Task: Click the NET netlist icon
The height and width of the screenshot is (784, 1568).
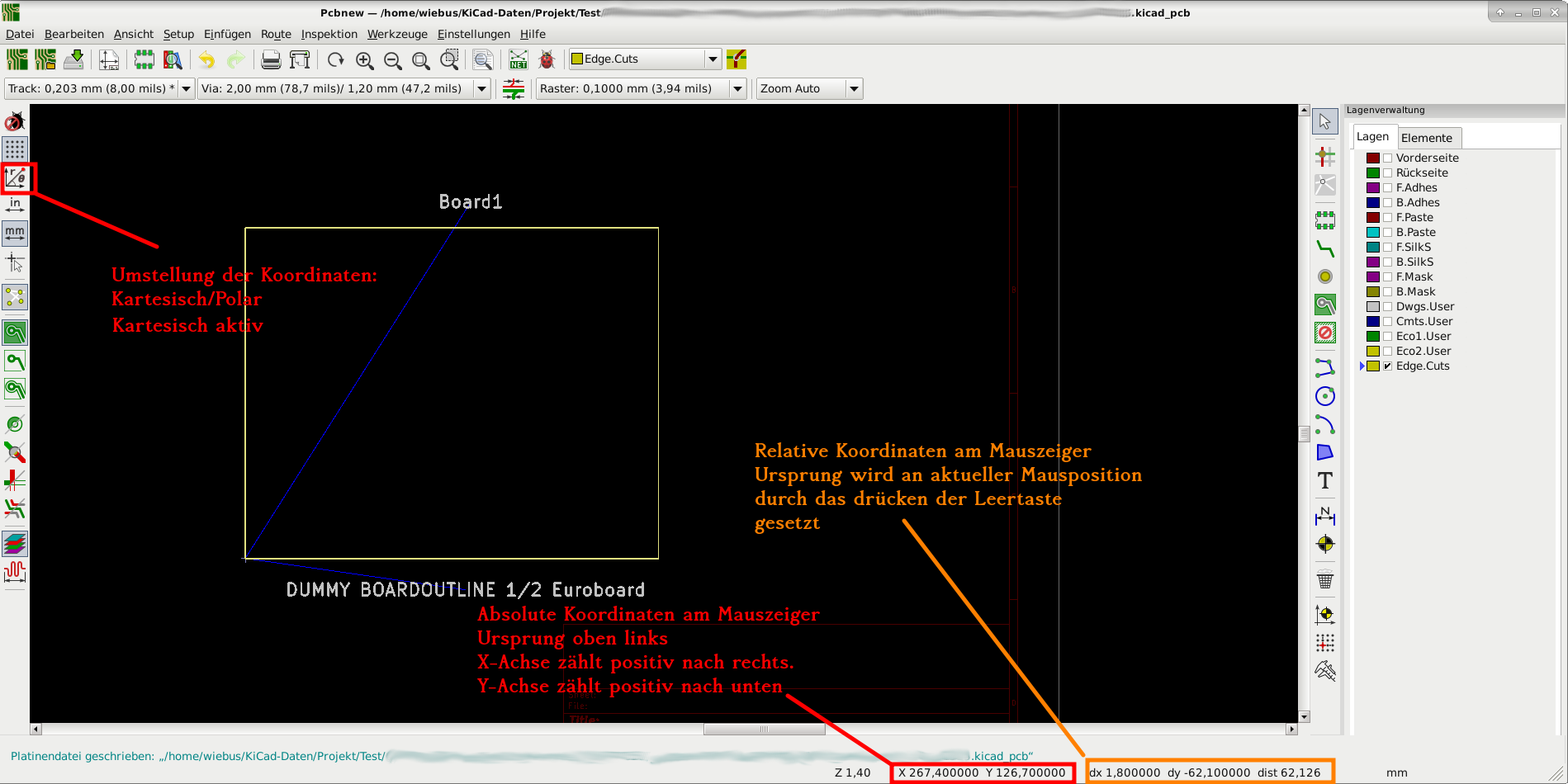Action: 518,59
